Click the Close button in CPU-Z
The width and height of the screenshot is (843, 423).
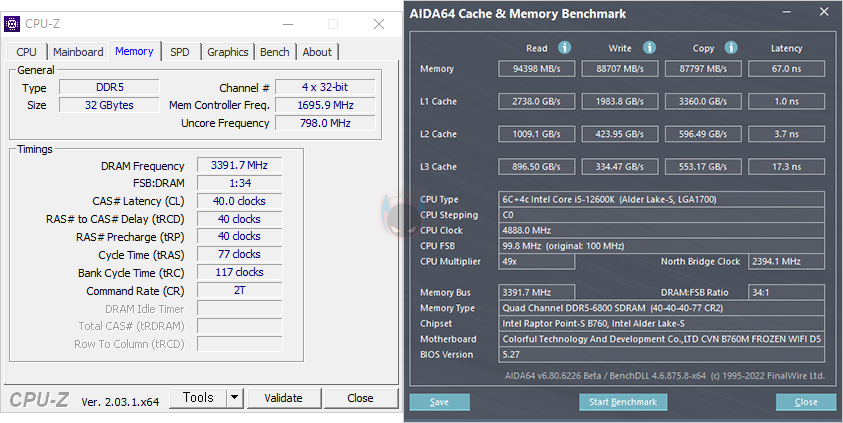(x=360, y=398)
